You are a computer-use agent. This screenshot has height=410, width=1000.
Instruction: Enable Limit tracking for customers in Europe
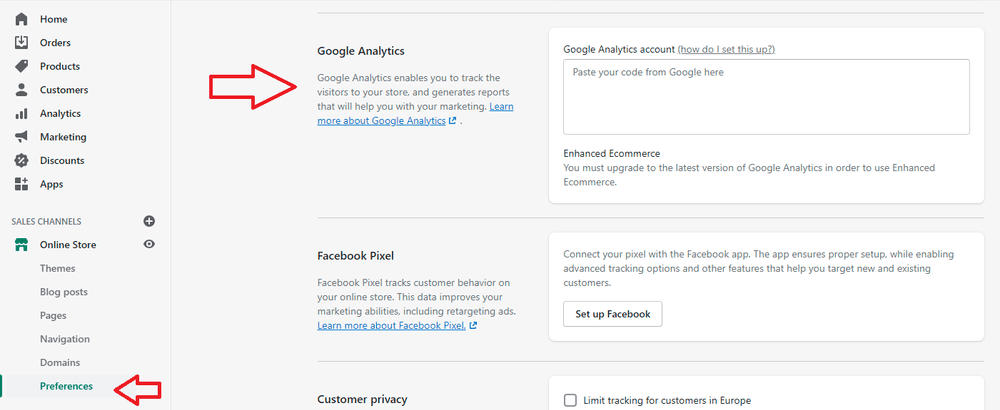pyautogui.click(x=571, y=401)
